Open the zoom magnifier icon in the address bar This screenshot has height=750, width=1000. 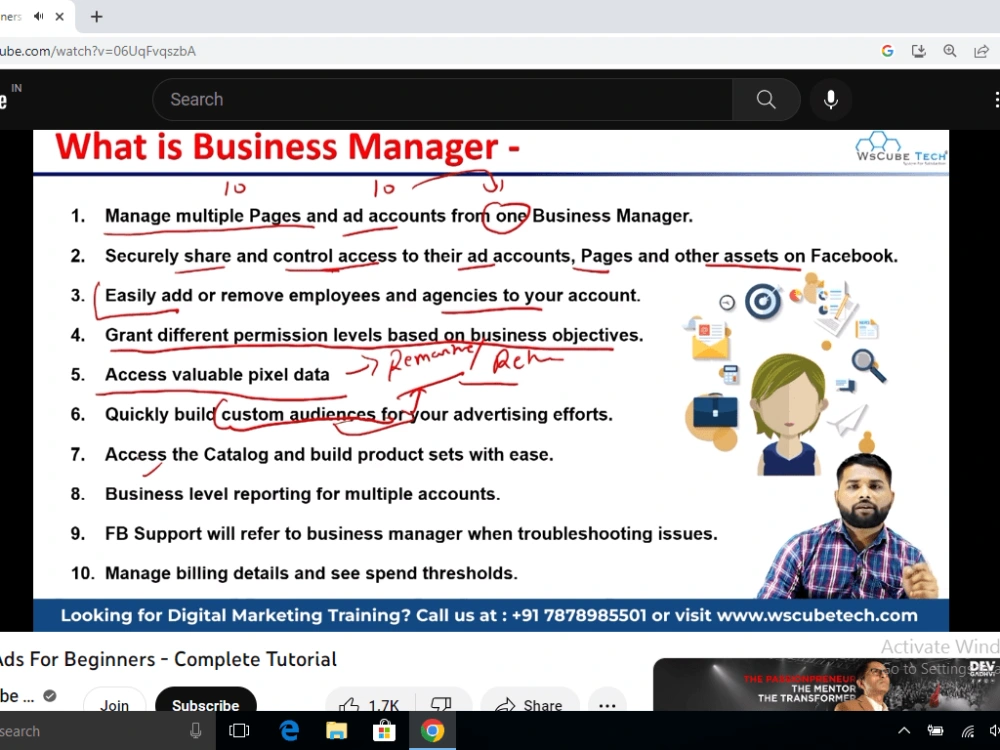pyautogui.click(x=950, y=51)
